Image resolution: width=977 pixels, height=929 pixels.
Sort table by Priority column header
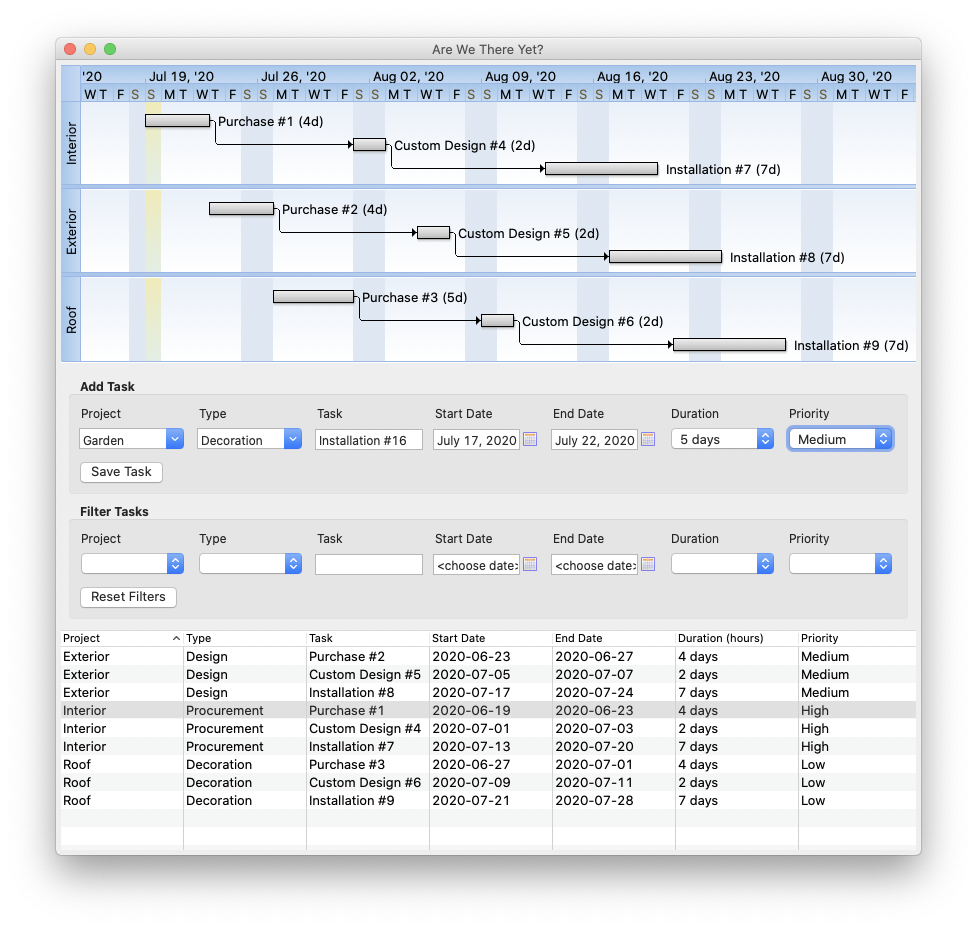[857, 638]
